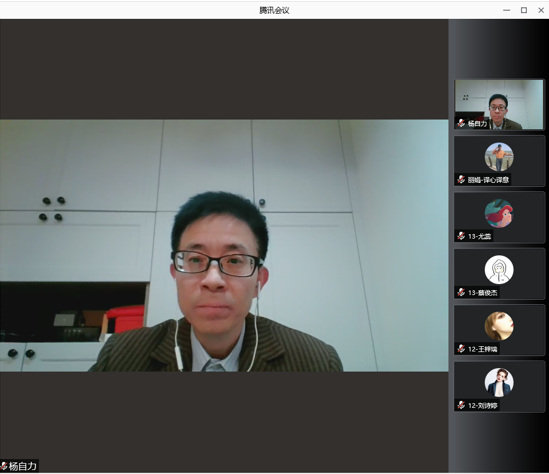Screen dimensions: 549x474
Task: Click the 丽娟 participant name label in the sidebar
Action: click(488, 180)
